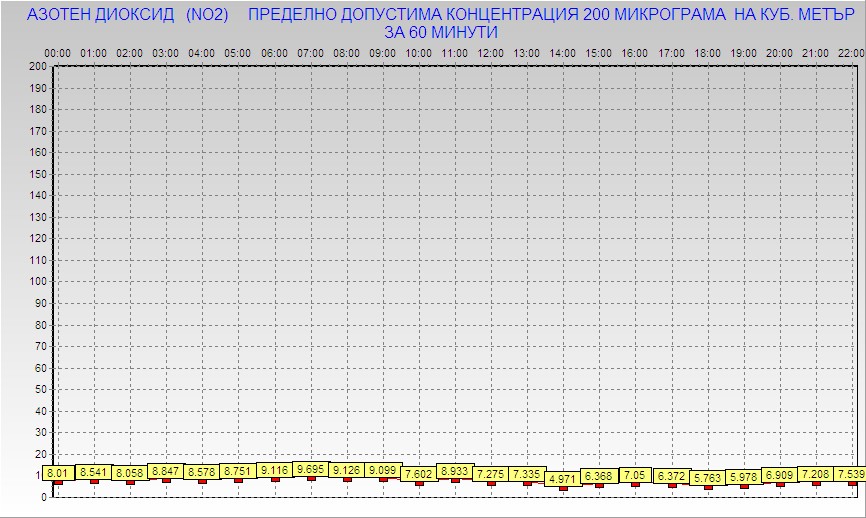Screen dimensions: 866x518
Task: Click the 200 value on y-axis
Action: 38,66
